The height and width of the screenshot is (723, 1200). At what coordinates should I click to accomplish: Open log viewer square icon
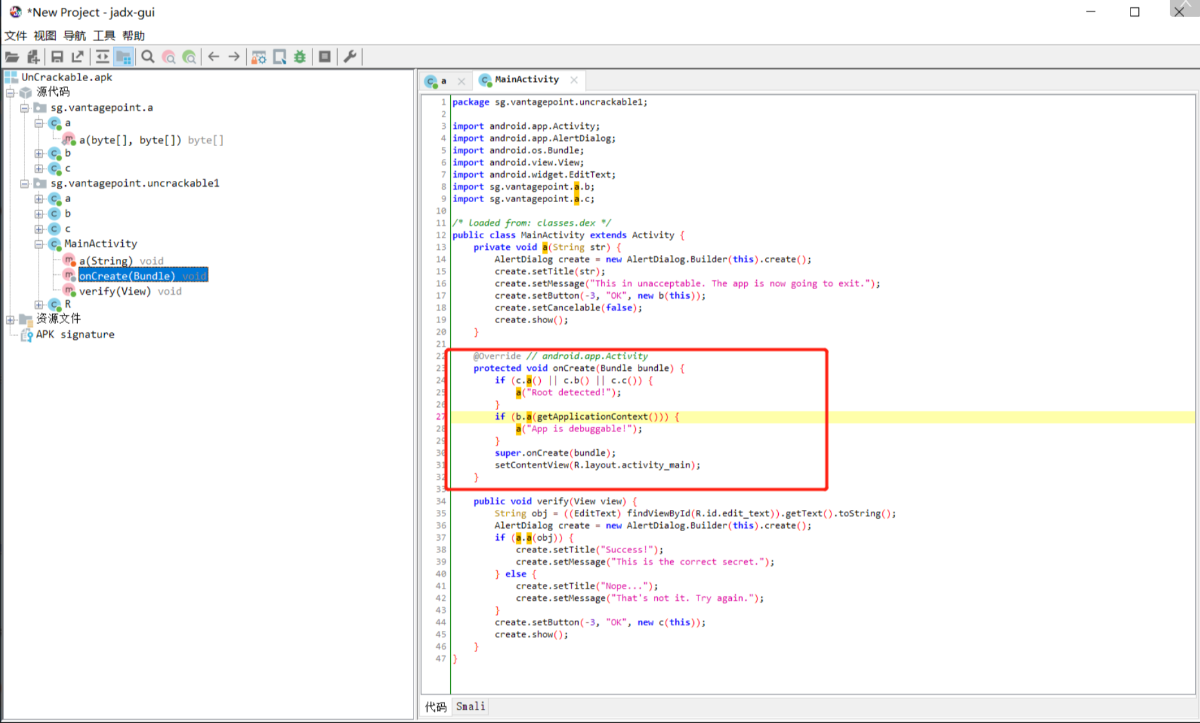coord(325,57)
